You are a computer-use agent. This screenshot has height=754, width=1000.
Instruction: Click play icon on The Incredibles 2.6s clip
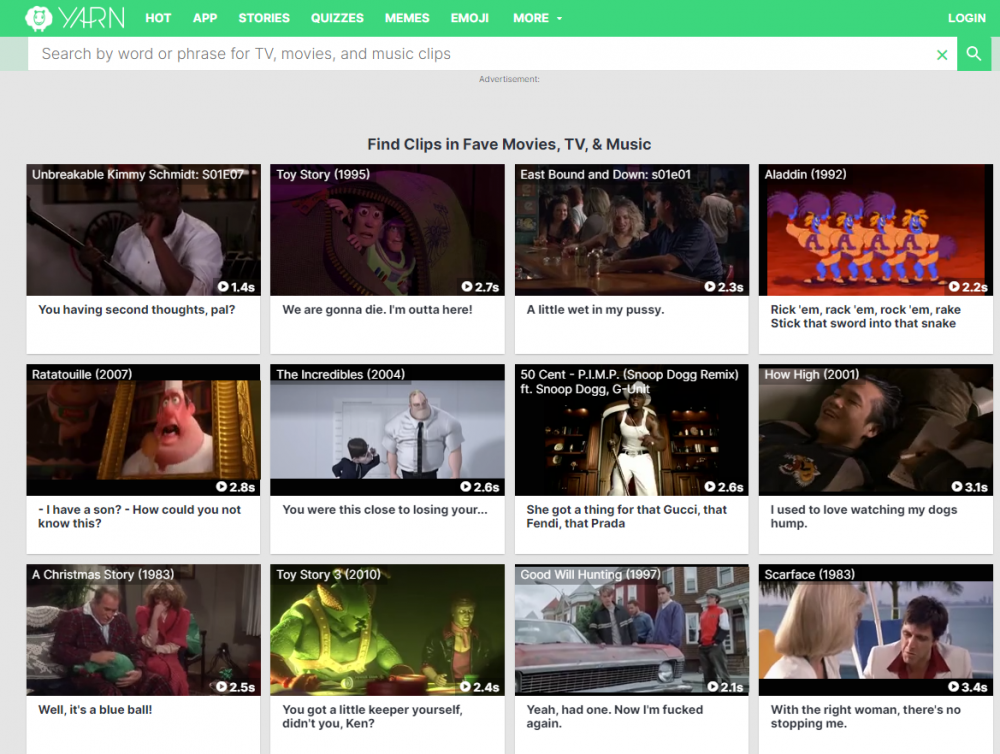(466, 486)
